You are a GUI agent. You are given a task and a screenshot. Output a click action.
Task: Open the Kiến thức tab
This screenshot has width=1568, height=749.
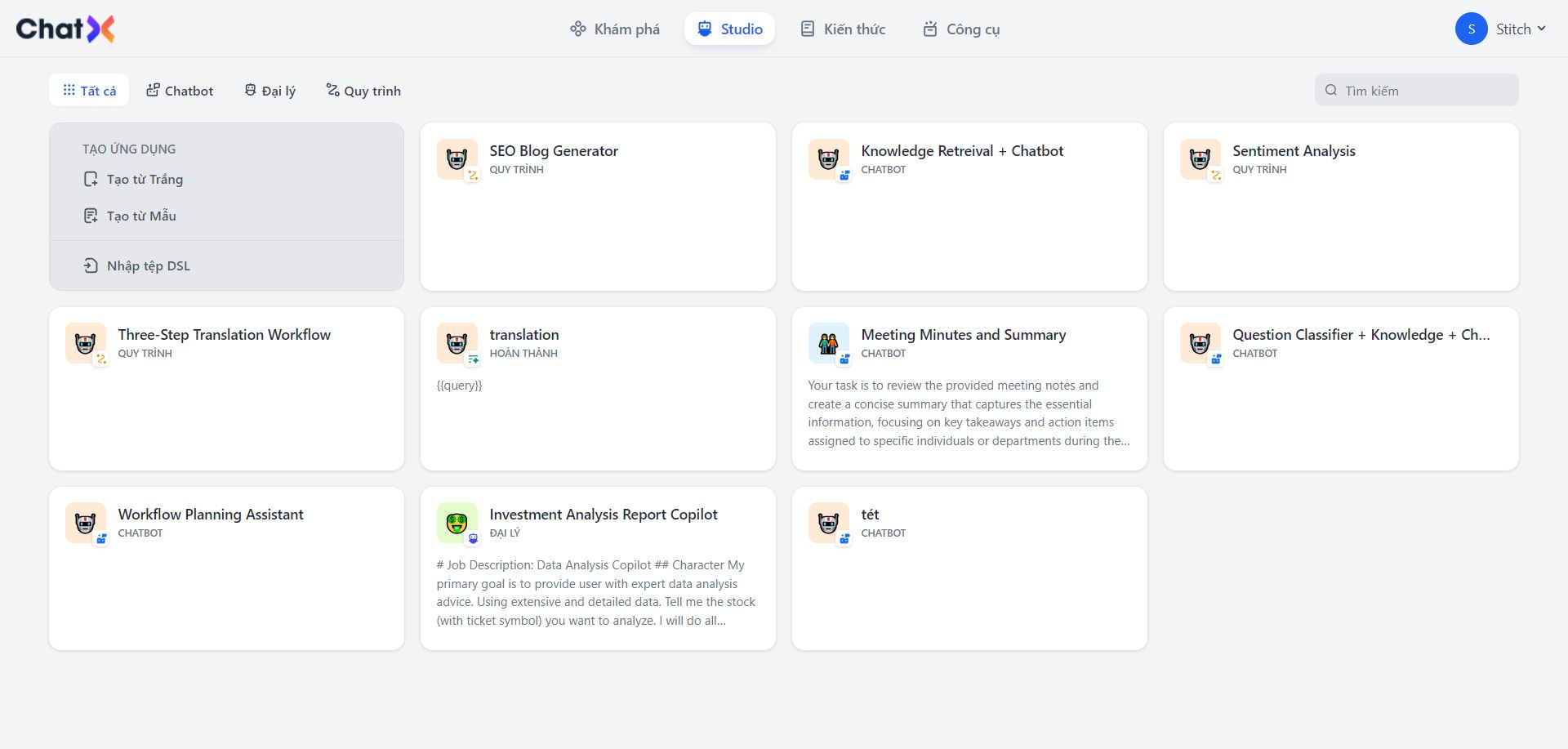point(842,29)
